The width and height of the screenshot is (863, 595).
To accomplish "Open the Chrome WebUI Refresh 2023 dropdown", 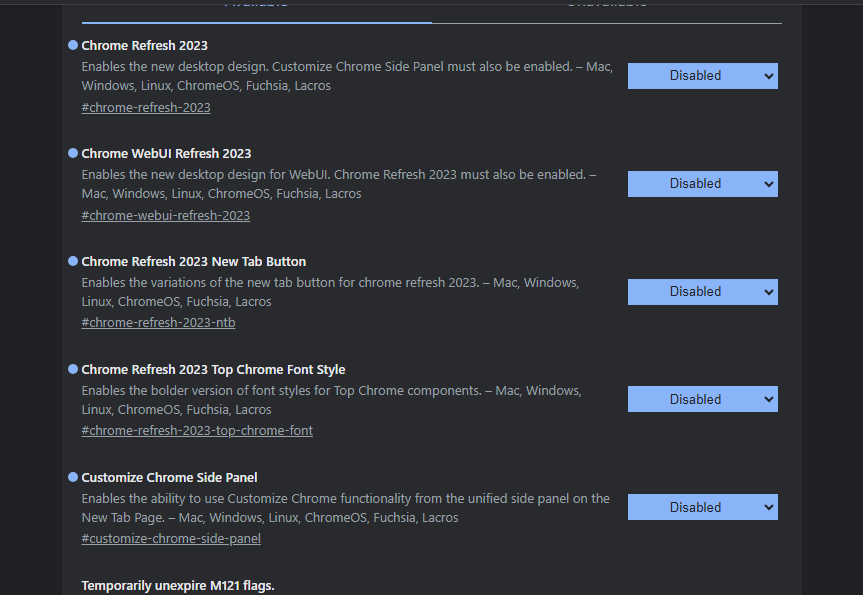I will pos(702,183).
